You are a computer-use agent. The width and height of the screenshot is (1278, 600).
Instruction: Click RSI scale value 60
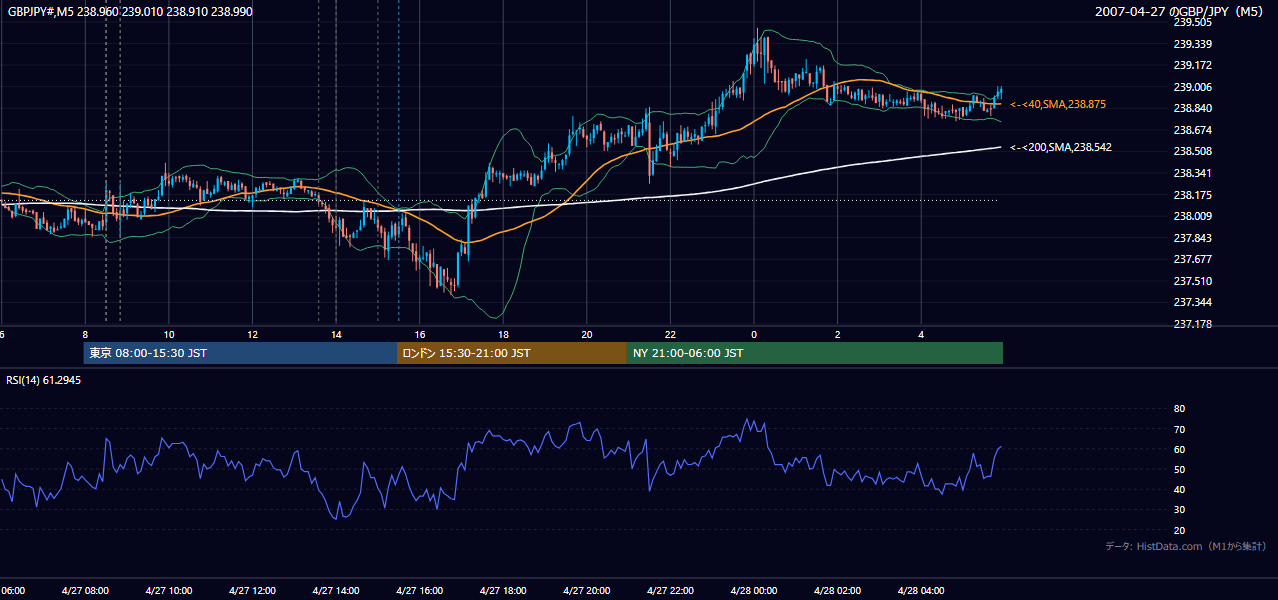tap(1179, 449)
